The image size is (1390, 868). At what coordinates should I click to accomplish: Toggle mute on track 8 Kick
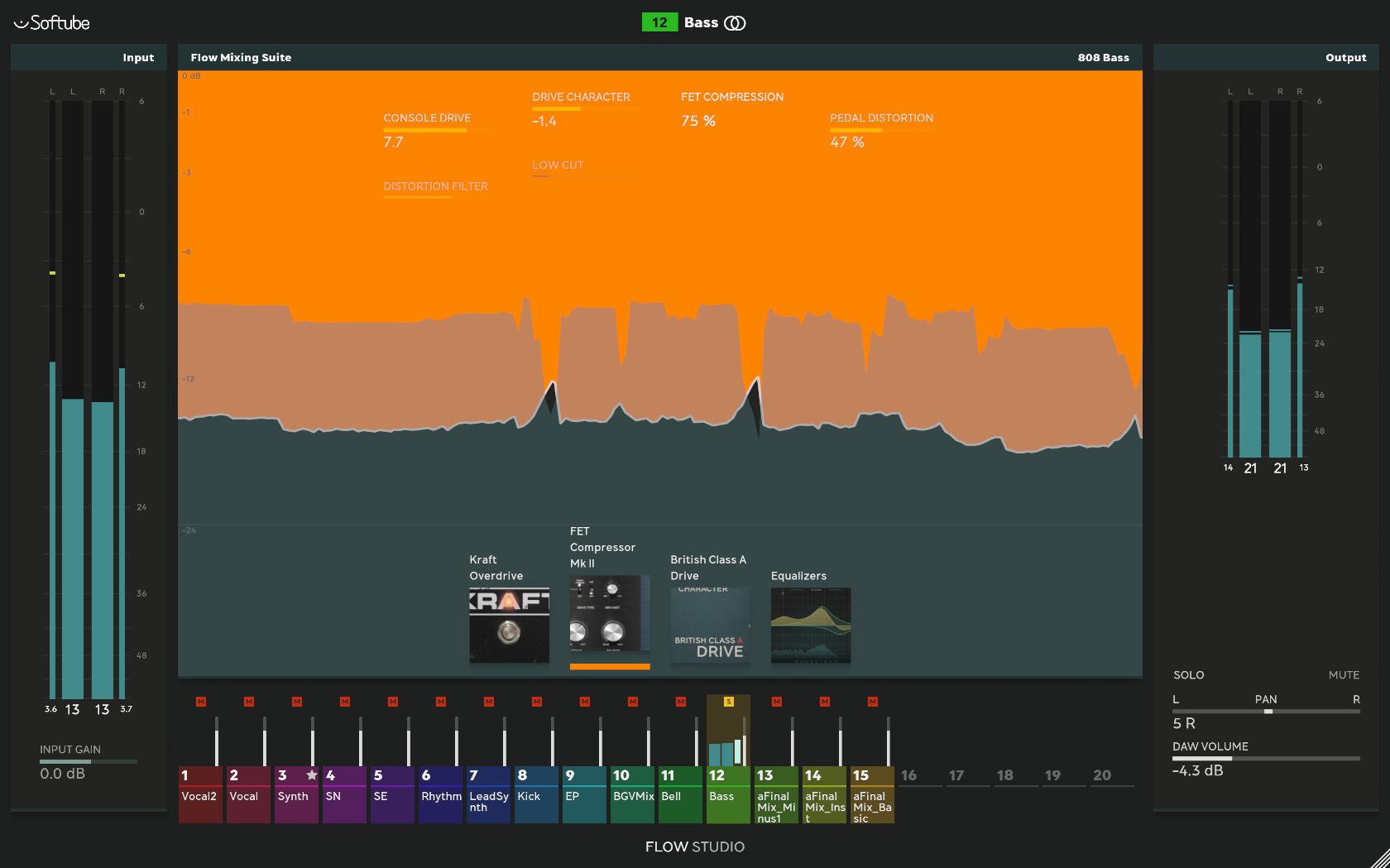pos(537,702)
